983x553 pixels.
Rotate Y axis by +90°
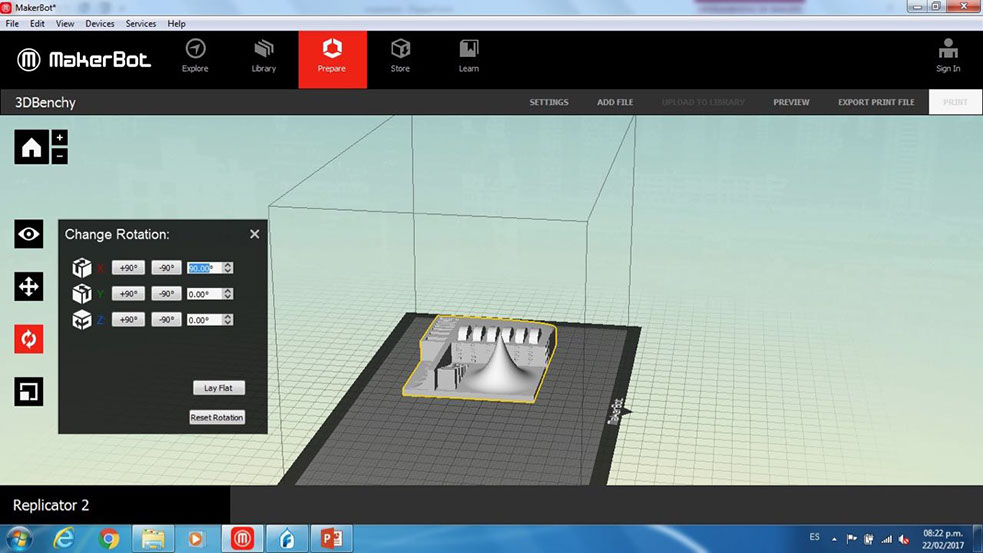tap(129, 293)
